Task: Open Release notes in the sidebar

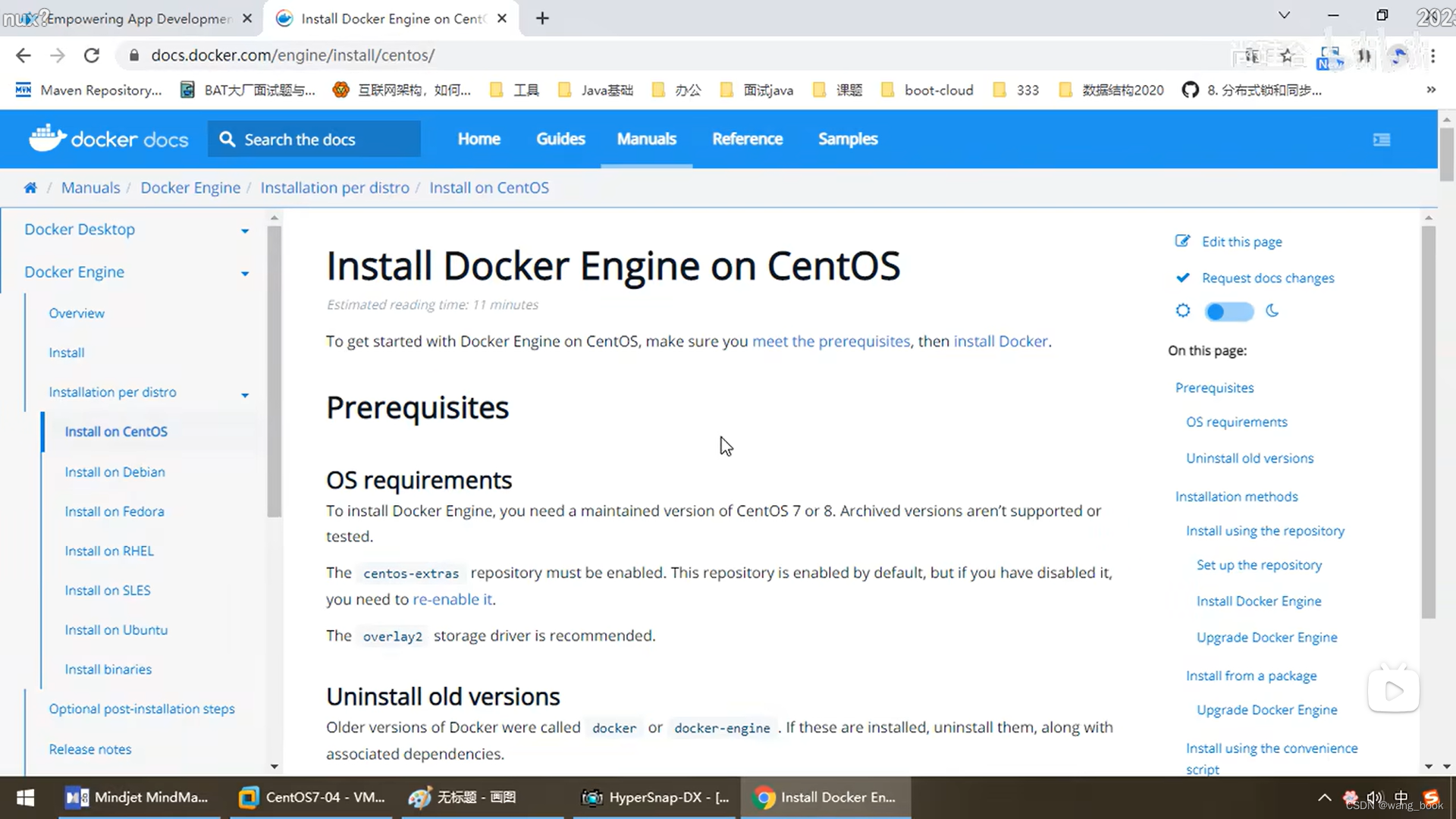Action: point(90,749)
